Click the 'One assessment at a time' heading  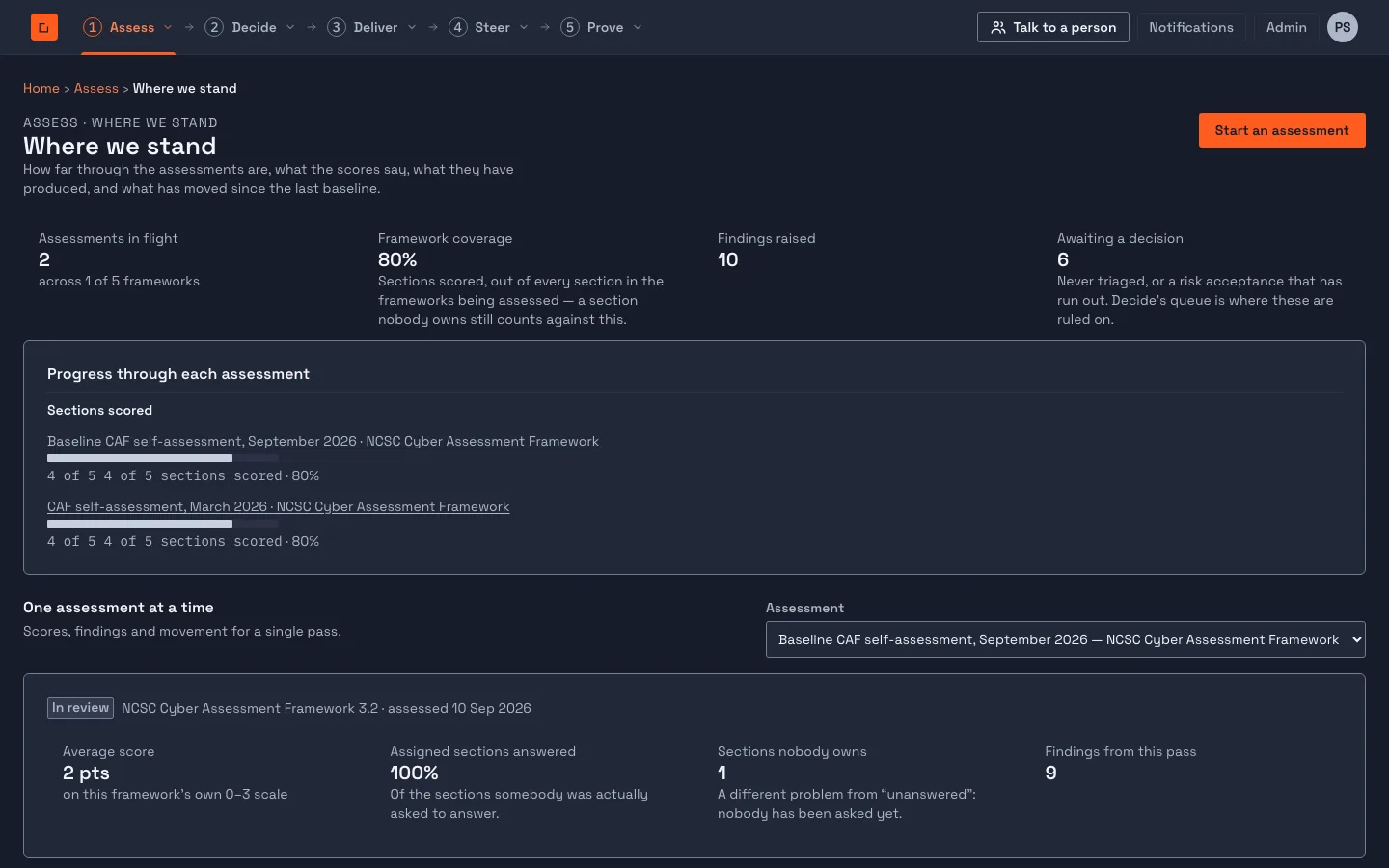[x=119, y=608]
